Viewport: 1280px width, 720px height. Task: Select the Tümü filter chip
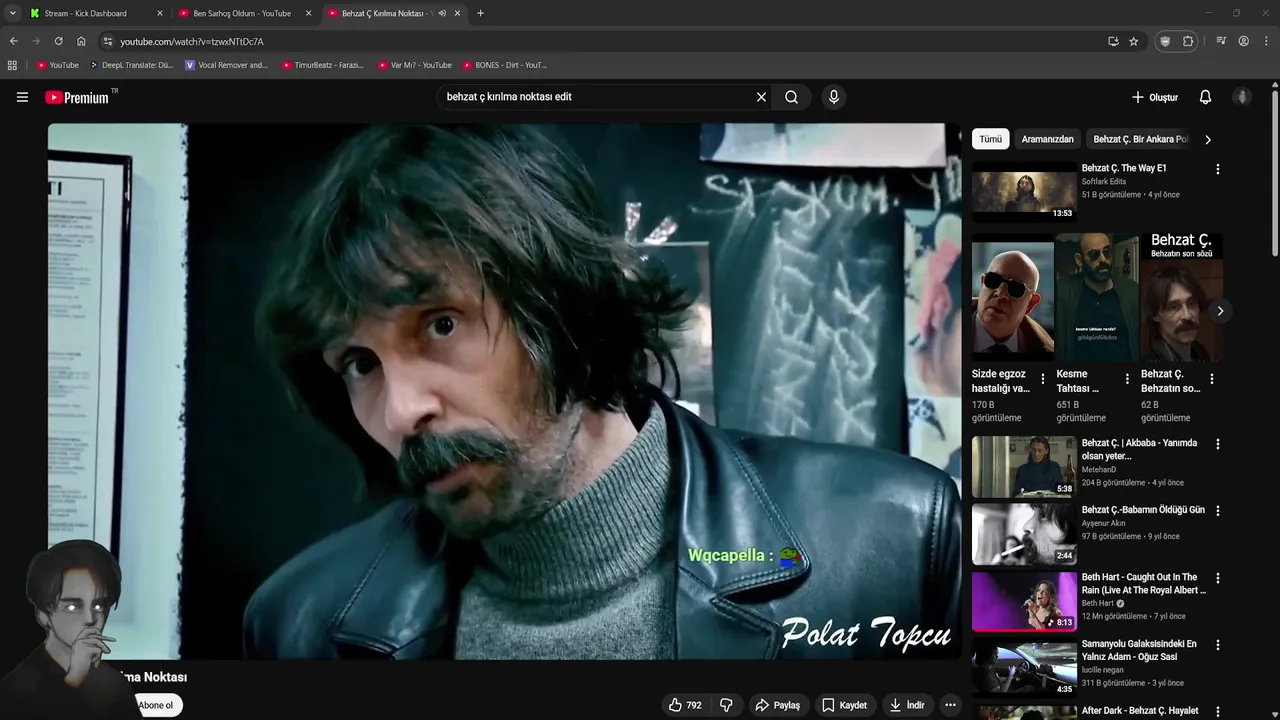coord(990,139)
